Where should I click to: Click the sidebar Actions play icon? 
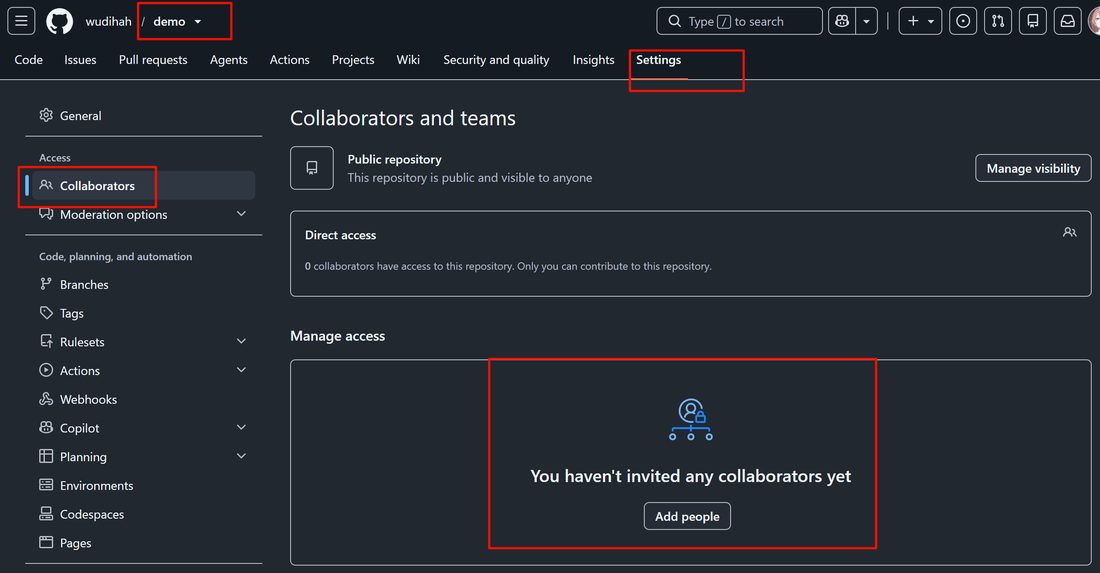(x=46, y=370)
